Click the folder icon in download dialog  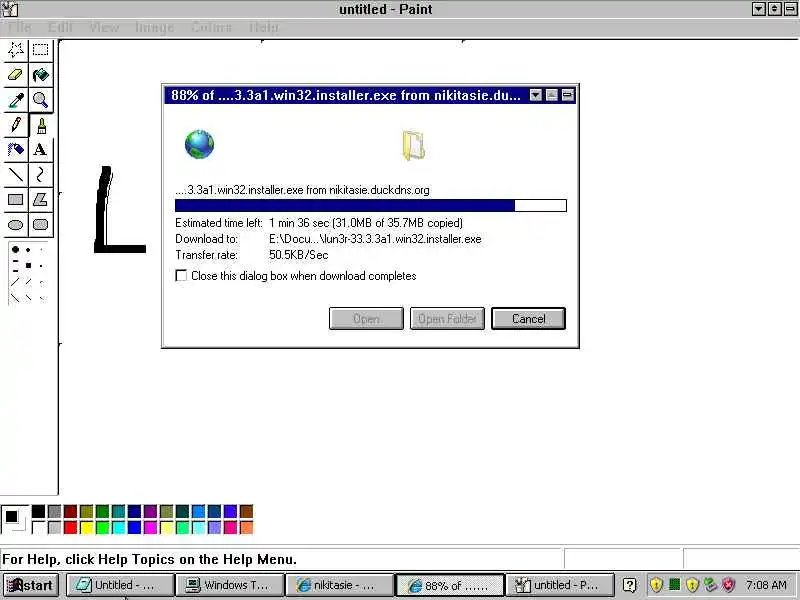pyautogui.click(x=413, y=145)
